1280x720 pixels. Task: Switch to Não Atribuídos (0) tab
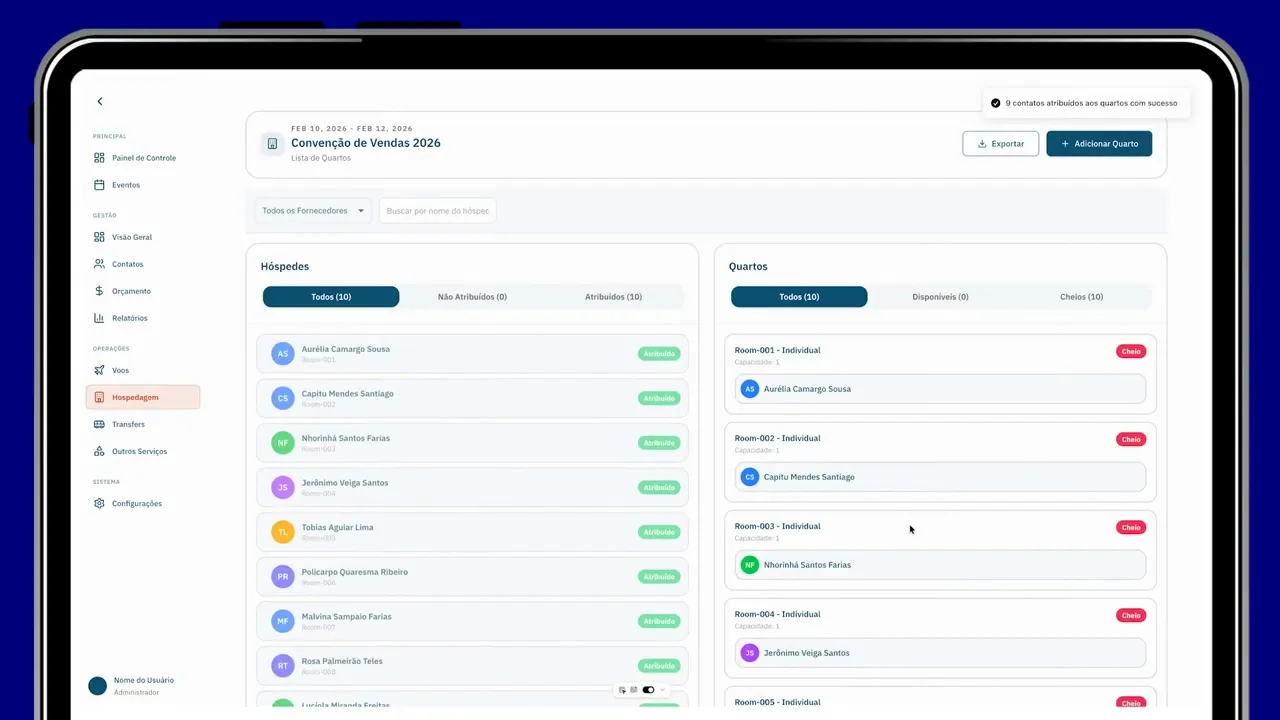[x=472, y=297]
